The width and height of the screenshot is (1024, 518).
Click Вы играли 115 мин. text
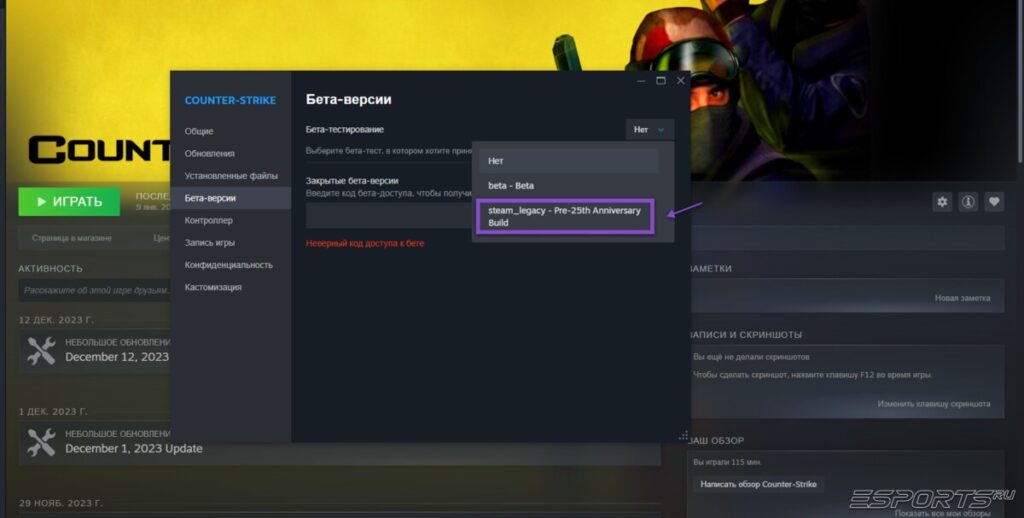(x=728, y=462)
